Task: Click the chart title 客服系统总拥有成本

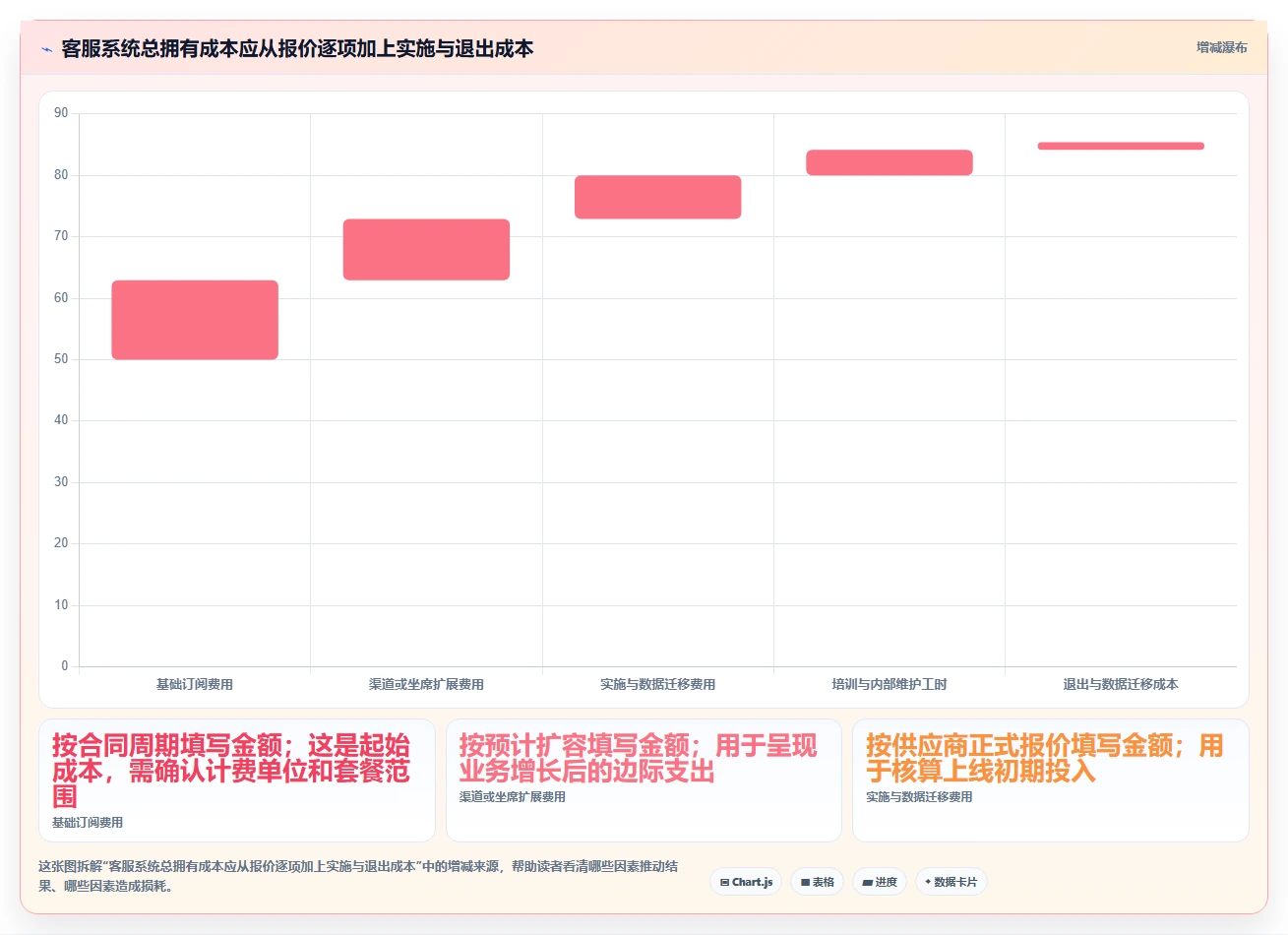Action: (297, 48)
